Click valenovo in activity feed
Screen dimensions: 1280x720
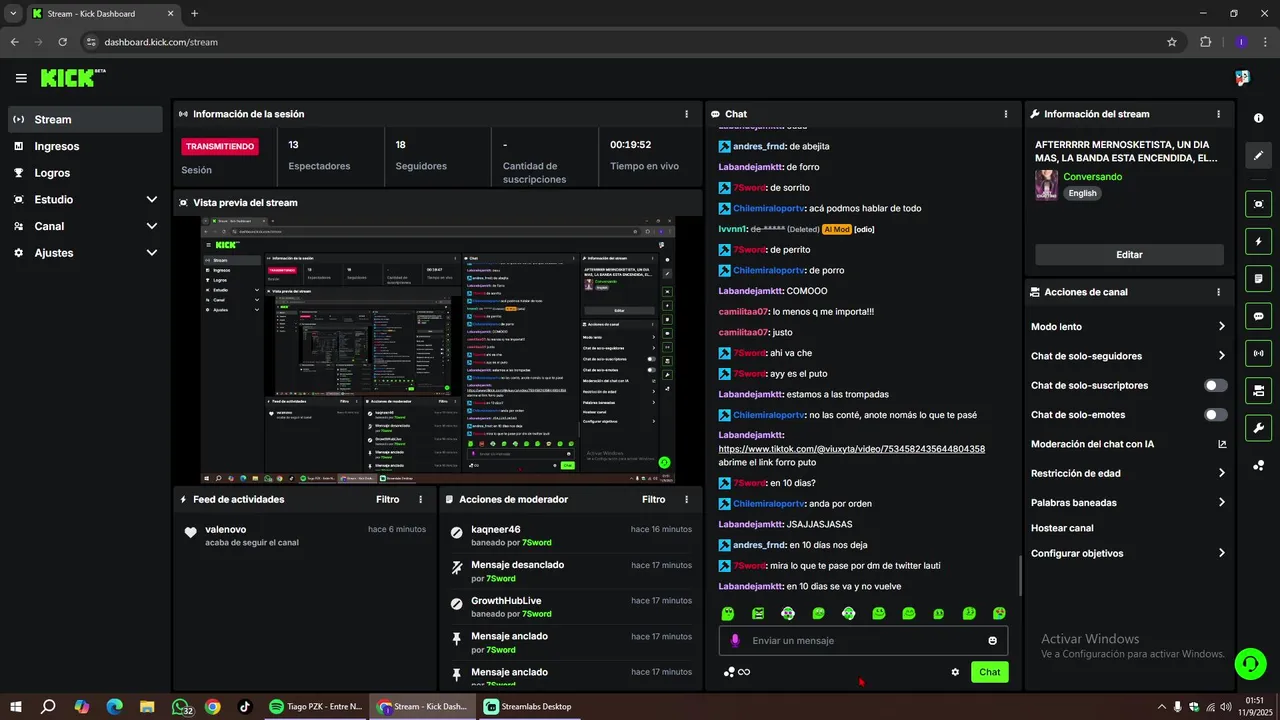tap(225, 529)
